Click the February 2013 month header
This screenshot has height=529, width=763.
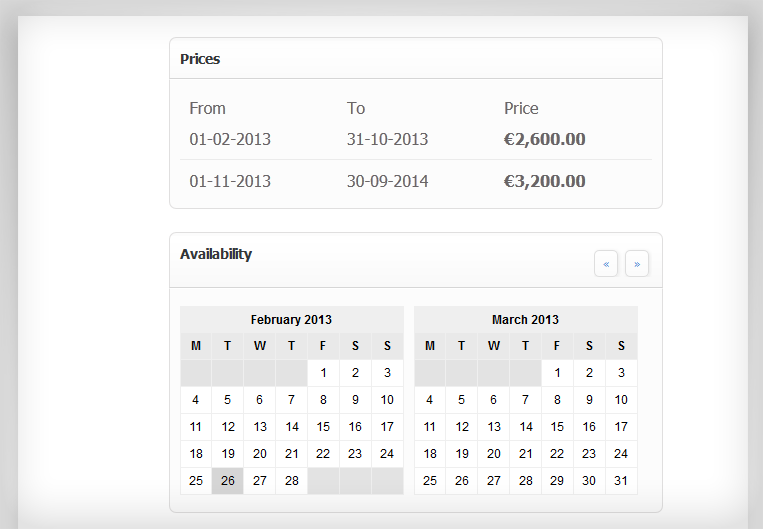pos(291,320)
